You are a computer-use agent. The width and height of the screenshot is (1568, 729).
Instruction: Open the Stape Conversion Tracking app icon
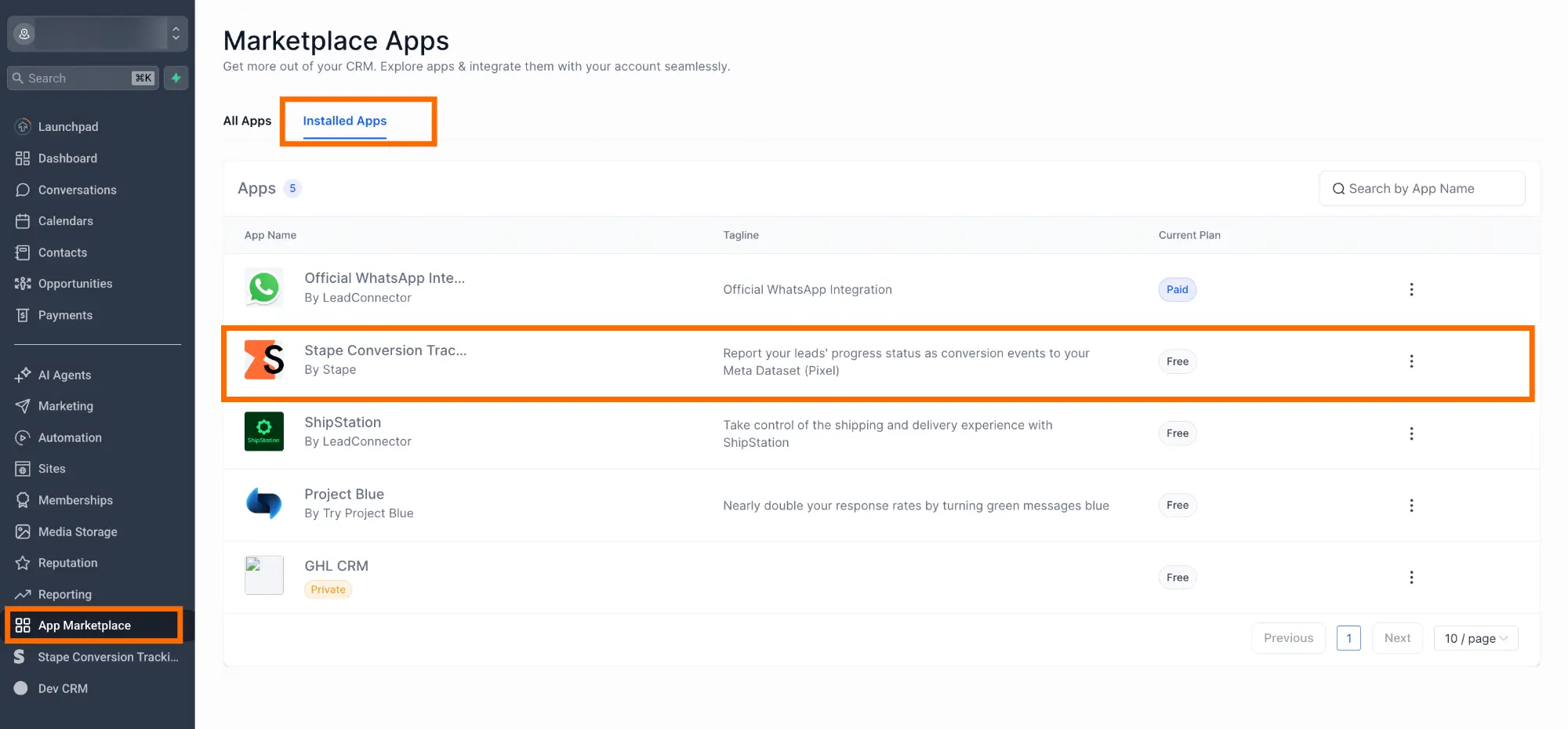coord(263,359)
